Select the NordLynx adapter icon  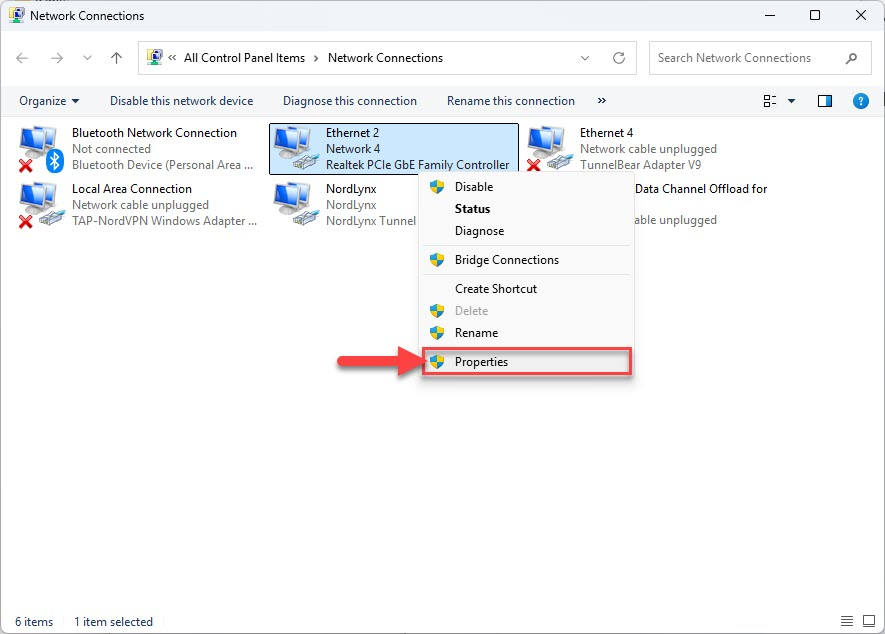pyautogui.click(x=295, y=205)
